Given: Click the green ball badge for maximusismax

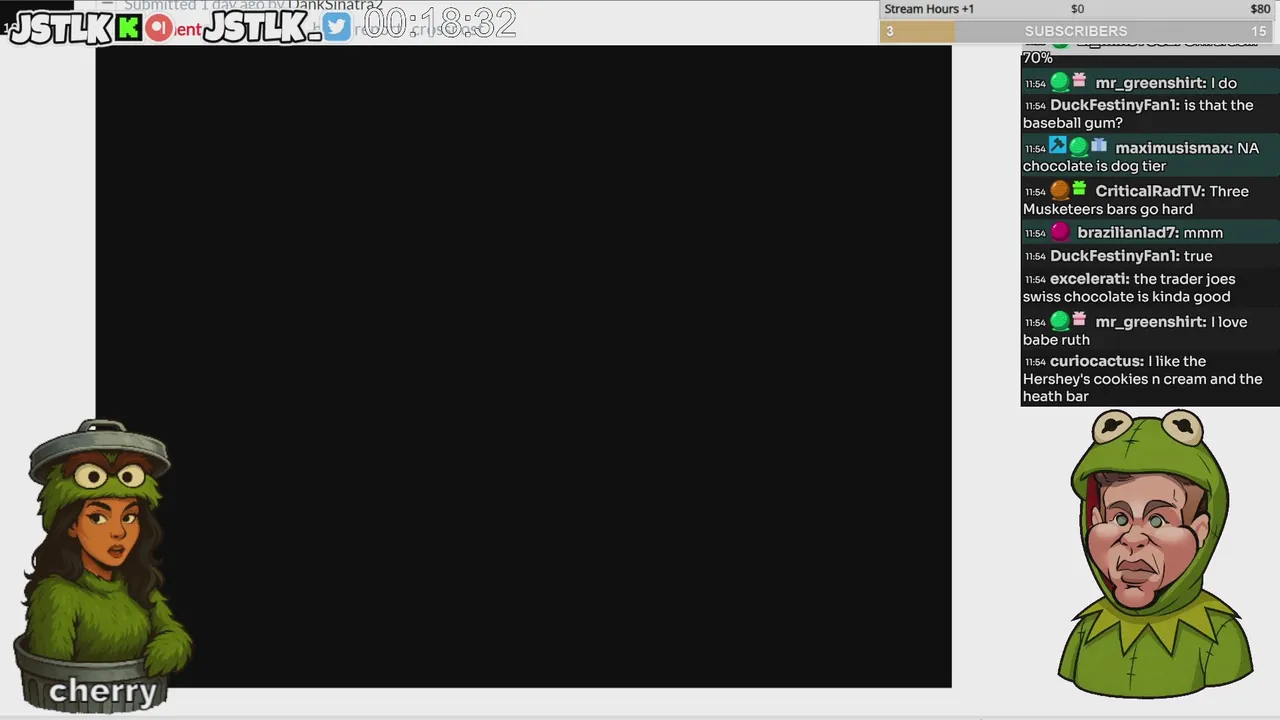Looking at the screenshot, I should pyautogui.click(x=1078, y=148).
